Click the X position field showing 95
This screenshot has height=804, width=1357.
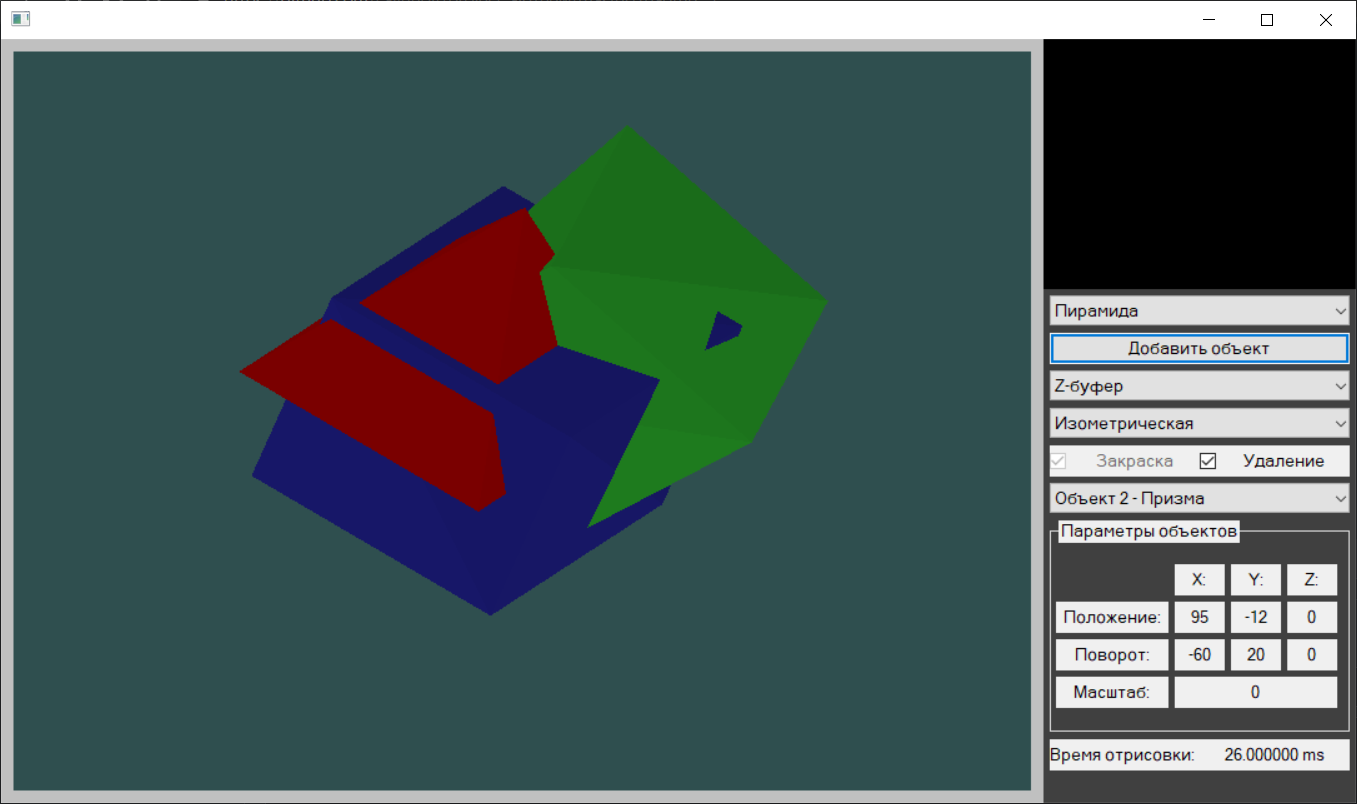1199,617
